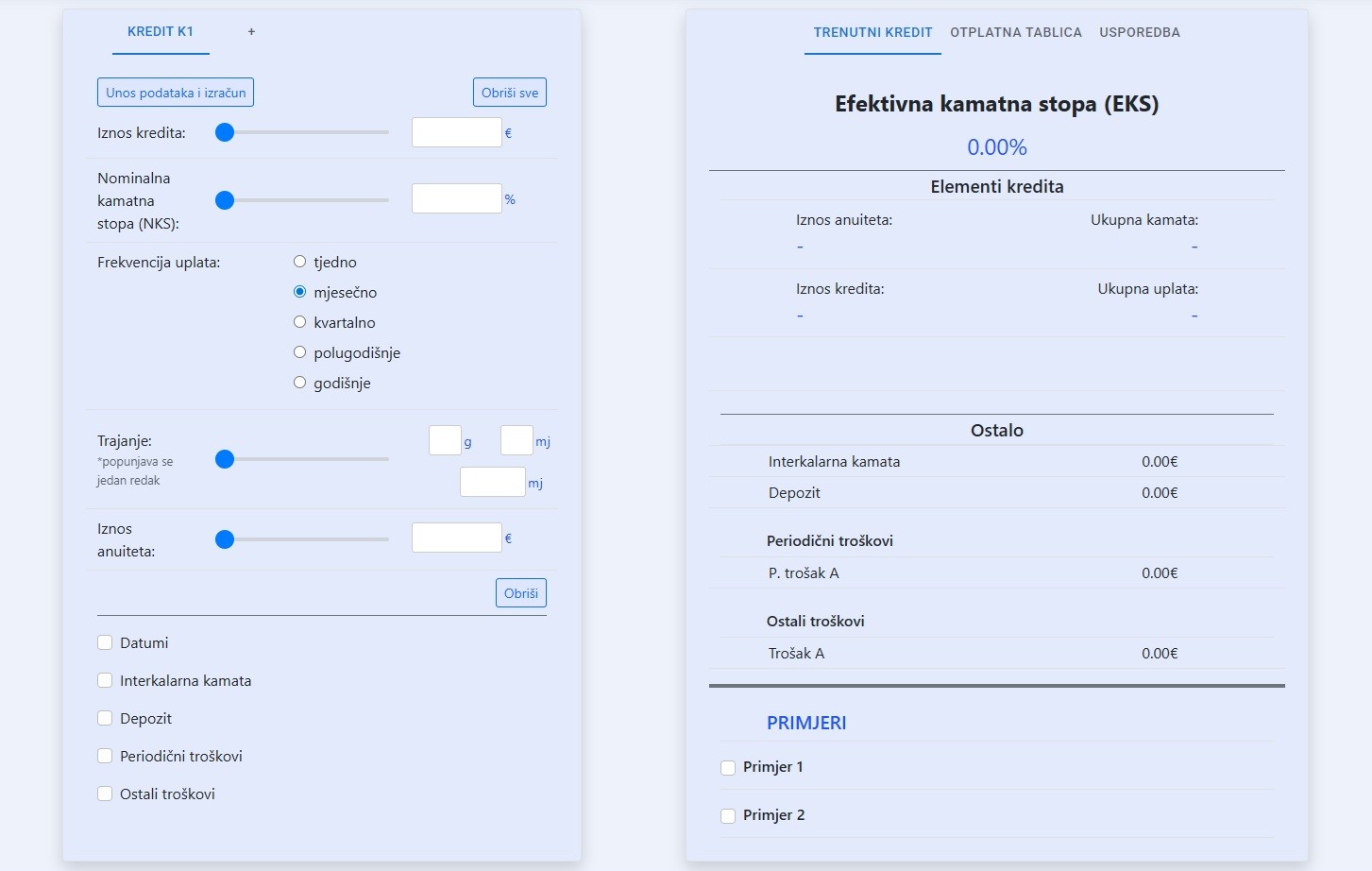Check the Periodični troškovi option
Screen dimensions: 1372x871
coord(105,757)
